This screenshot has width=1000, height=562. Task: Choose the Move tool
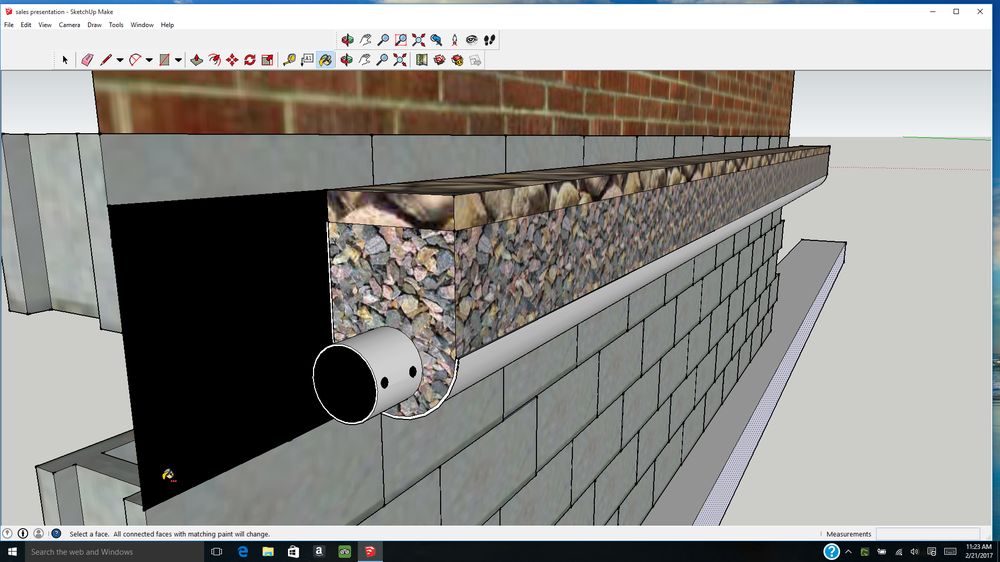click(x=232, y=60)
